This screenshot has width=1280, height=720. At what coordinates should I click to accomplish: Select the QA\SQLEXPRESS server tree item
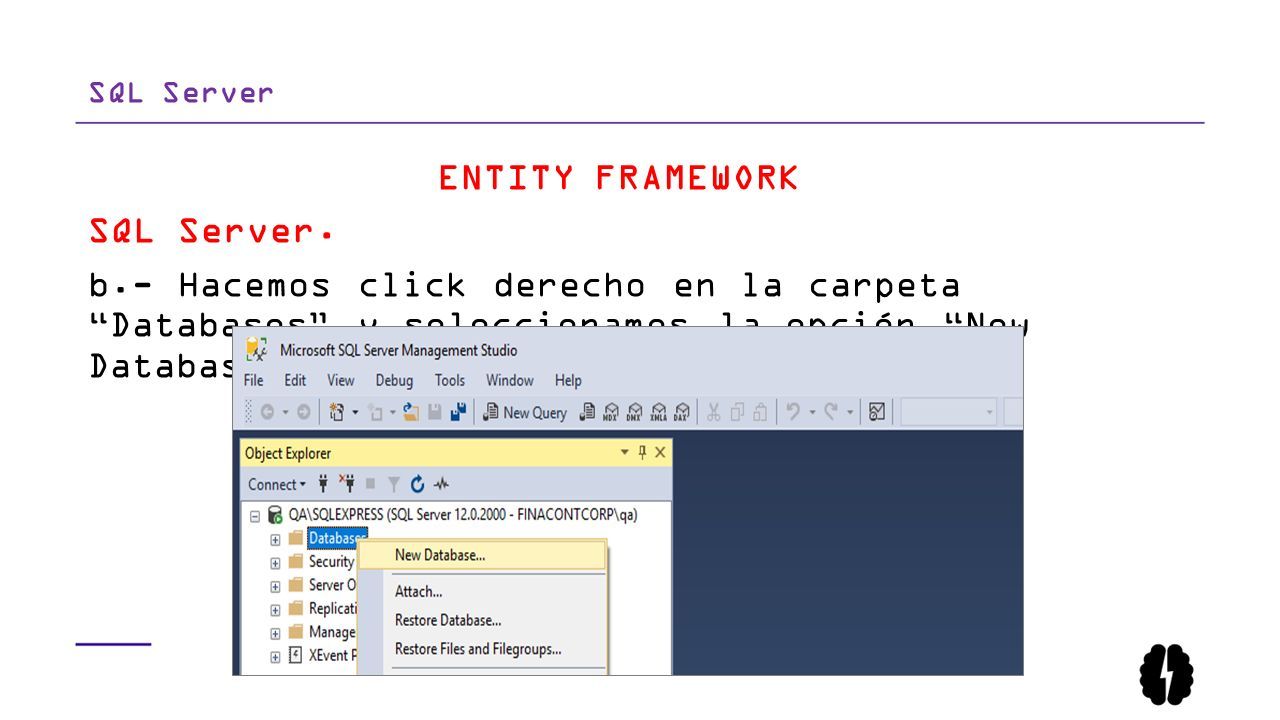tap(462, 515)
